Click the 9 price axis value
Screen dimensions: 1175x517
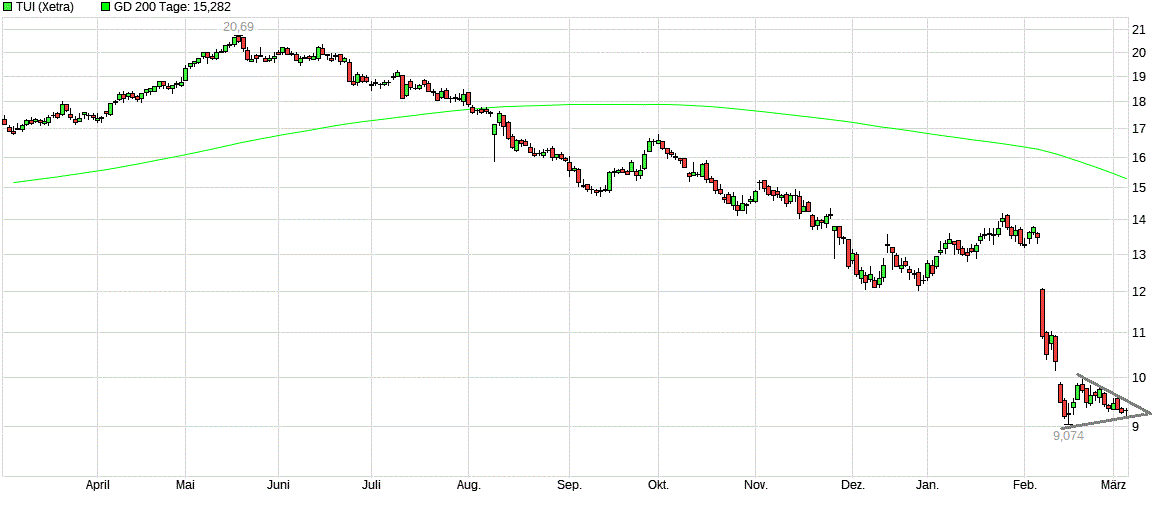1135,426
